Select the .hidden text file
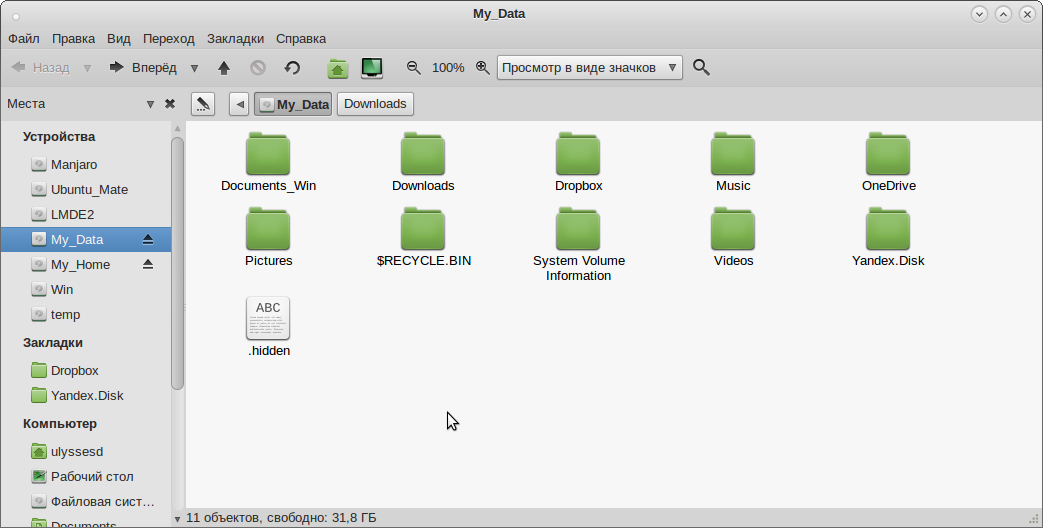Image resolution: width=1043 pixels, height=528 pixels. point(268,327)
